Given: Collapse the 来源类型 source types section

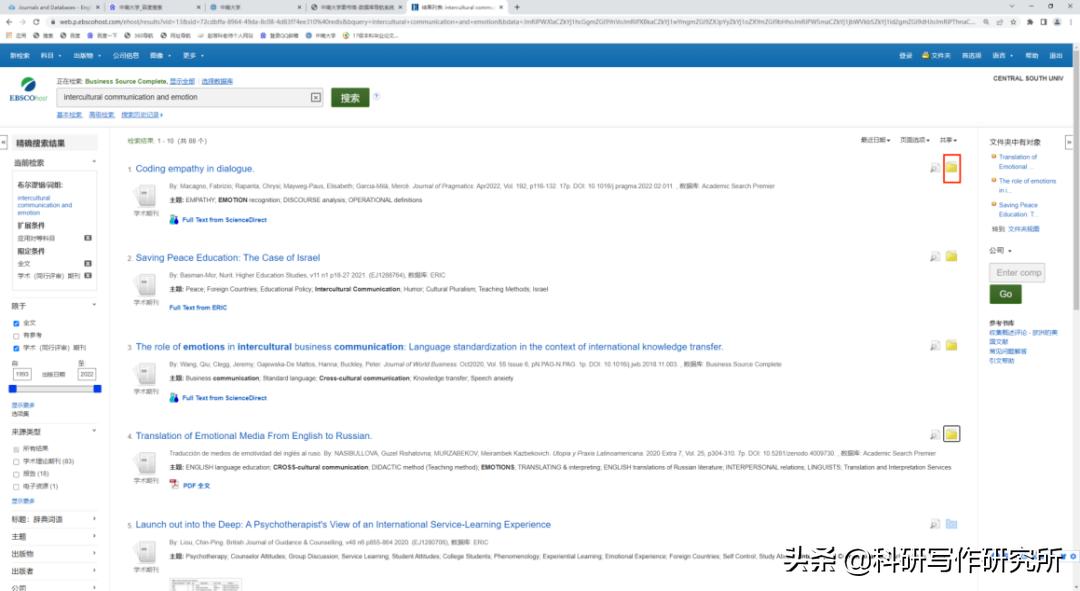Looking at the screenshot, I should [x=94, y=431].
